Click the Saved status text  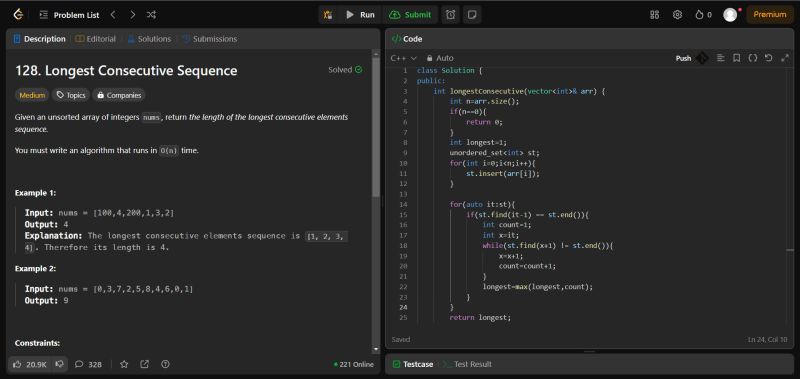[x=401, y=339]
